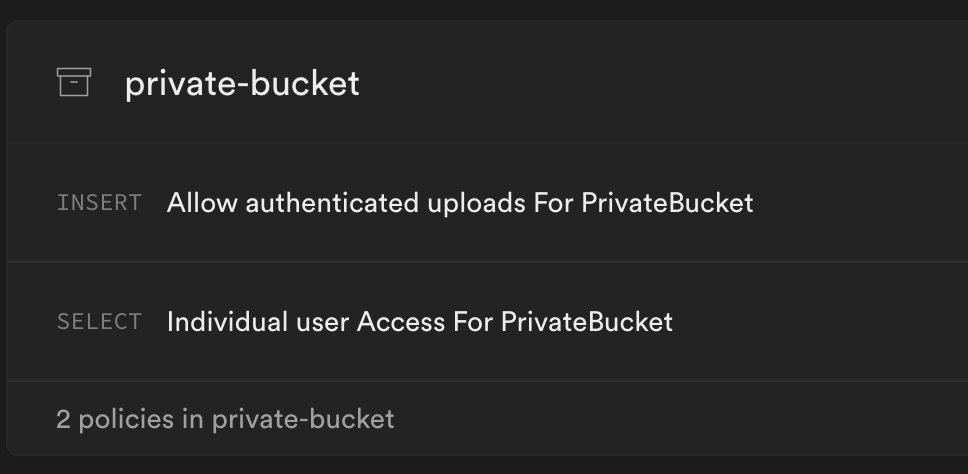Image resolution: width=968 pixels, height=474 pixels.
Task: Click the 2 policies in private-bucket footer
Action: 225,418
